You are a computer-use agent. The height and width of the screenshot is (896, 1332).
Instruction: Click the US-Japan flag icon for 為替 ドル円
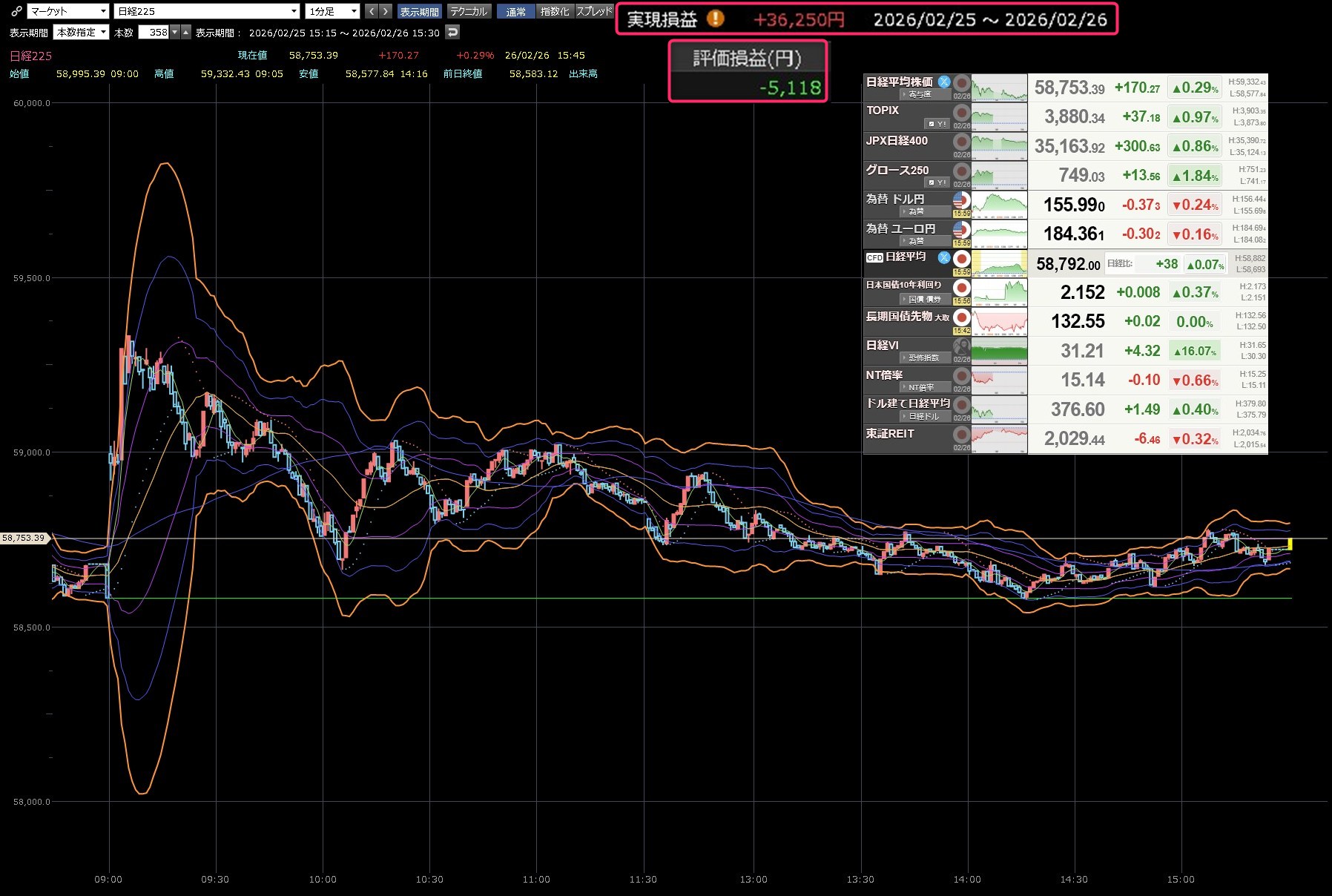[961, 200]
